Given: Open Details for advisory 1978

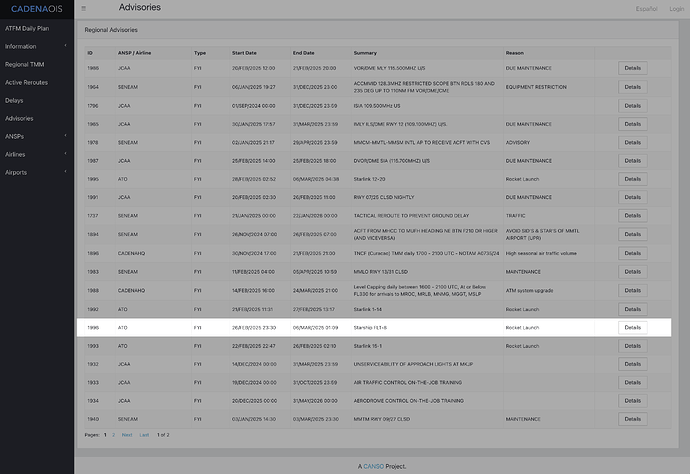Looking at the screenshot, I should click(x=632, y=143).
